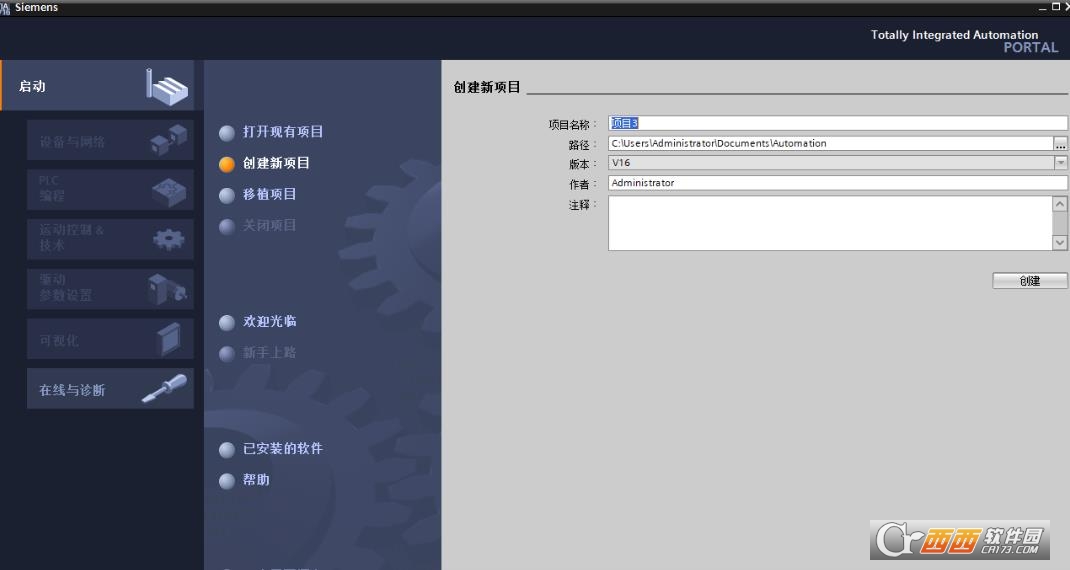The height and width of the screenshot is (570, 1070).
Task: Select the 帮助 bullet
Action: click(227, 481)
